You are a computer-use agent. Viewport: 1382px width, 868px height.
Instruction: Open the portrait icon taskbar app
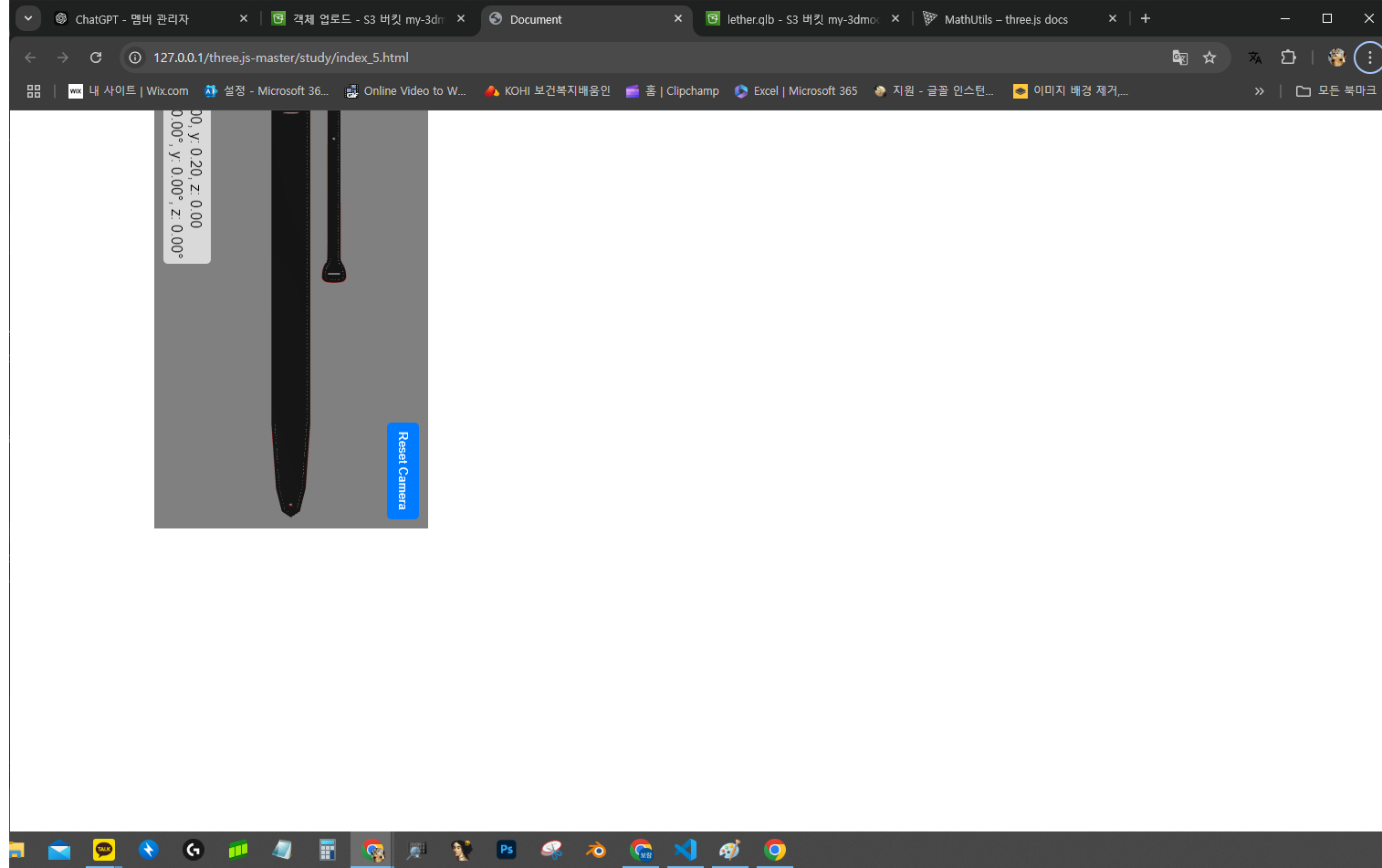tap(462, 851)
